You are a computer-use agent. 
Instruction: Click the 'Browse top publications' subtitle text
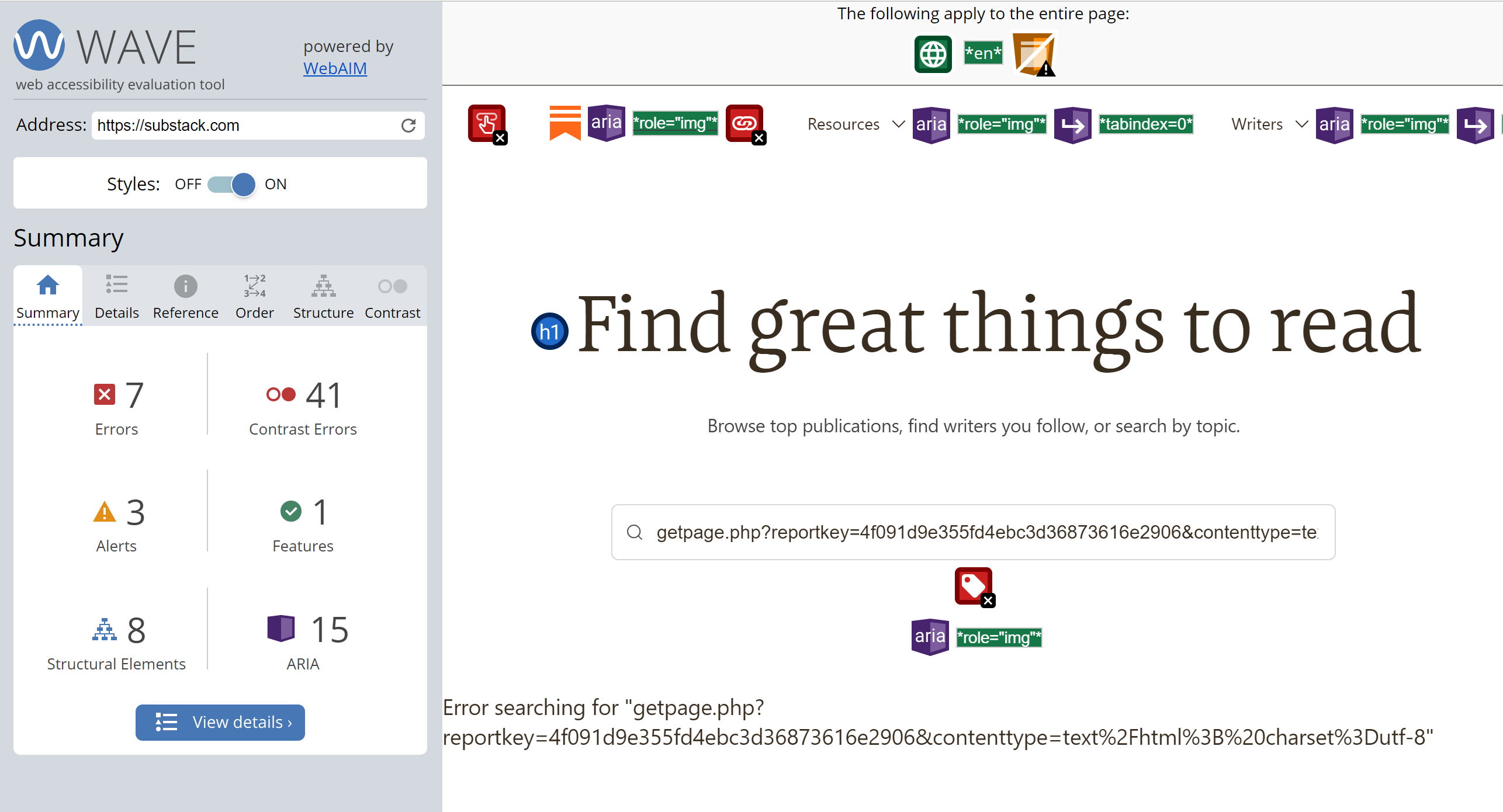coord(974,426)
